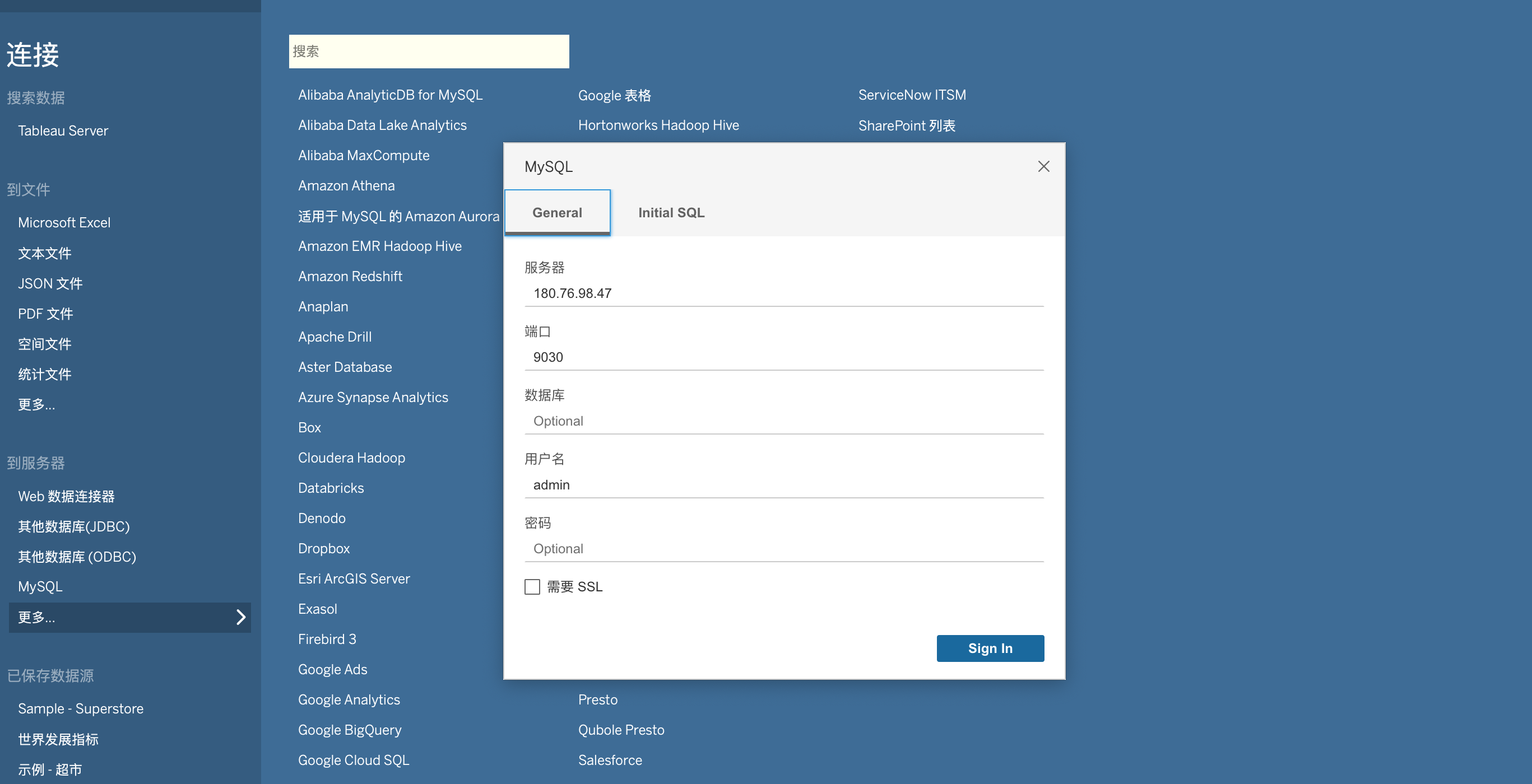Click the Sign In button

[990, 648]
